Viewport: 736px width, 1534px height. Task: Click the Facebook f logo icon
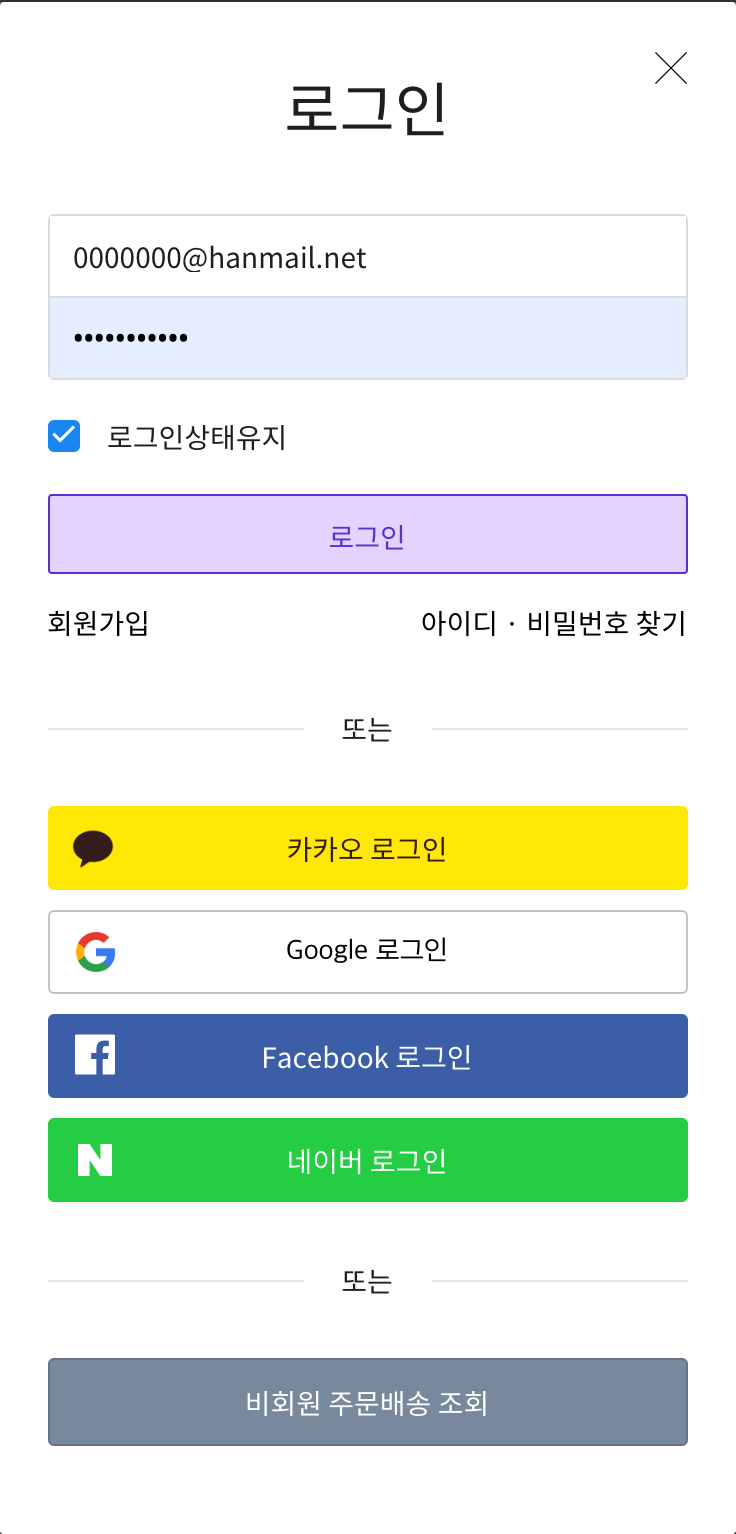[x=95, y=1055]
